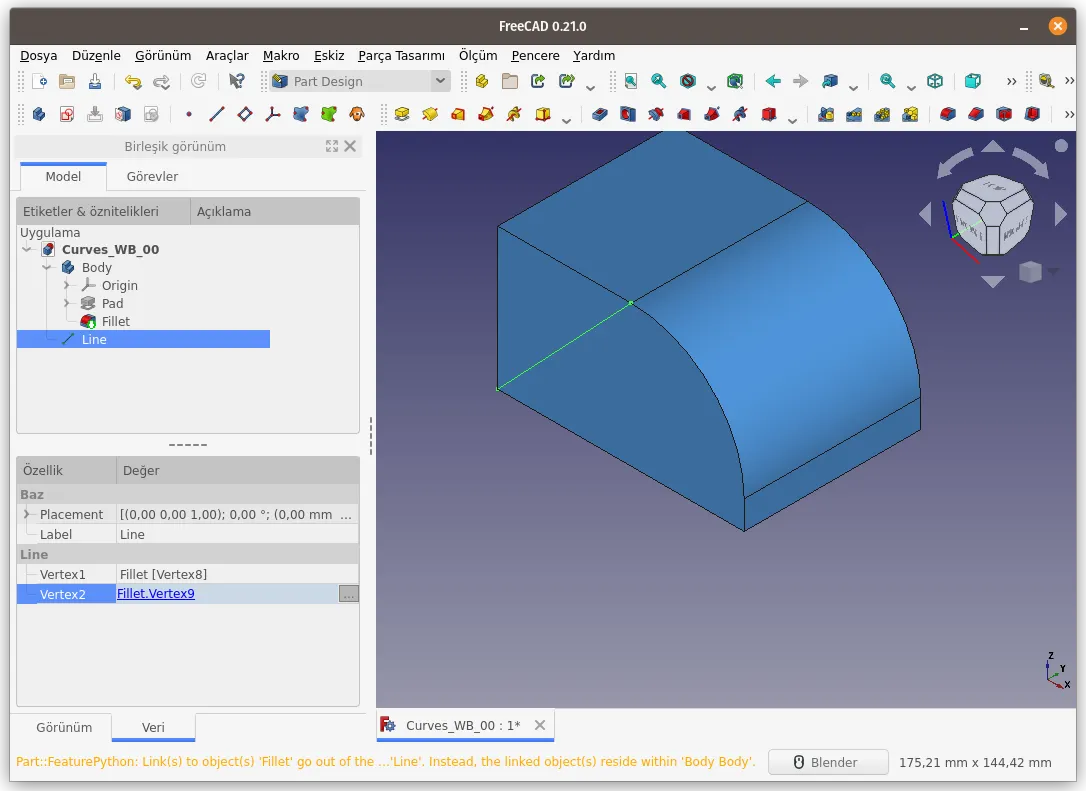
Task: Create a datum line
Action: [217, 114]
